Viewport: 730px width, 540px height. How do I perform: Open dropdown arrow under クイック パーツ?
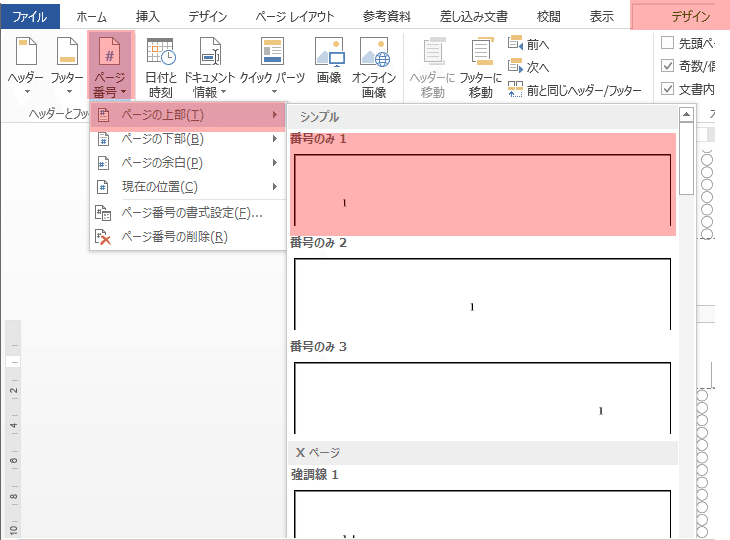(x=274, y=92)
